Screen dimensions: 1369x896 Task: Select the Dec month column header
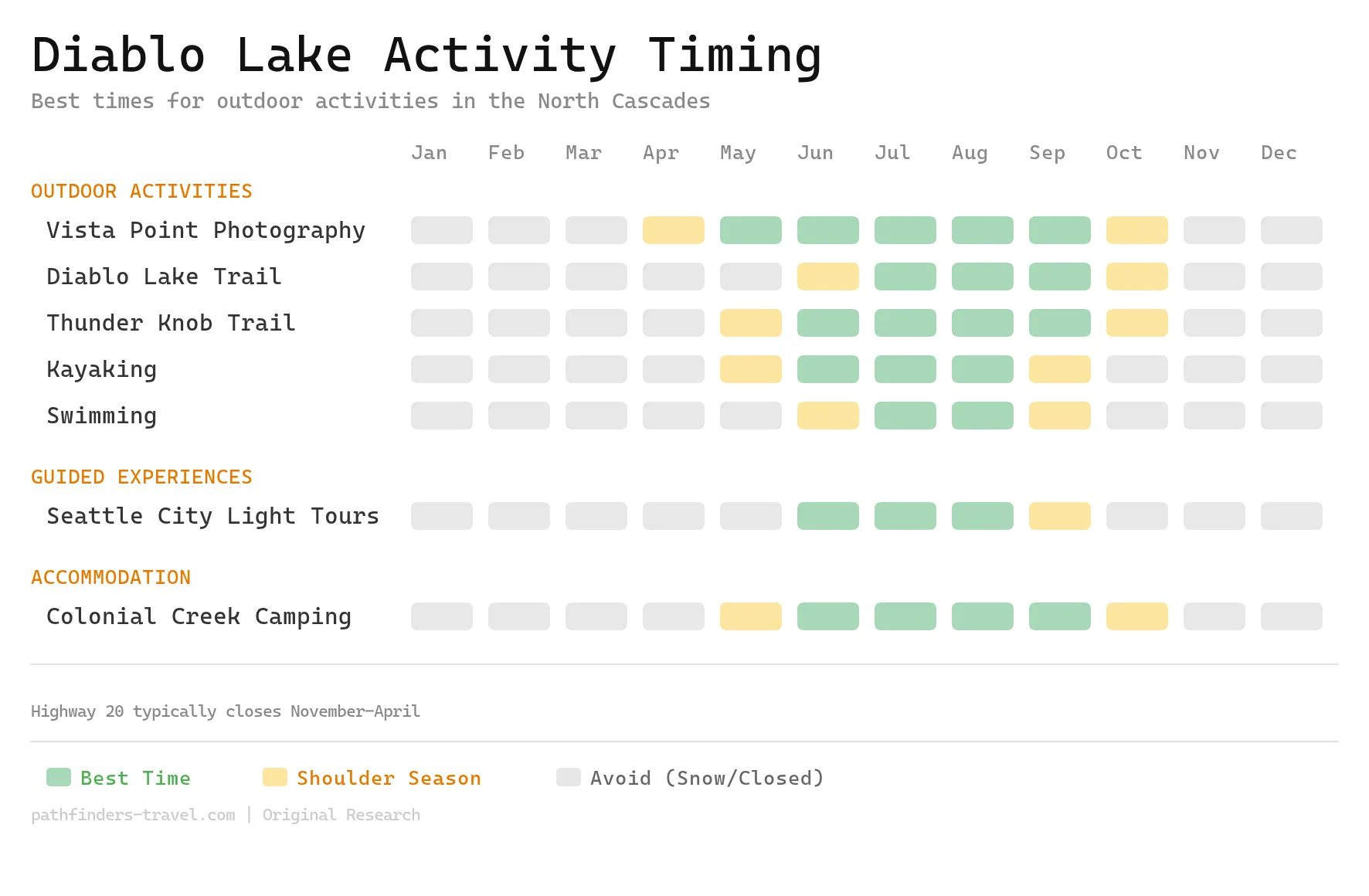click(x=1278, y=153)
